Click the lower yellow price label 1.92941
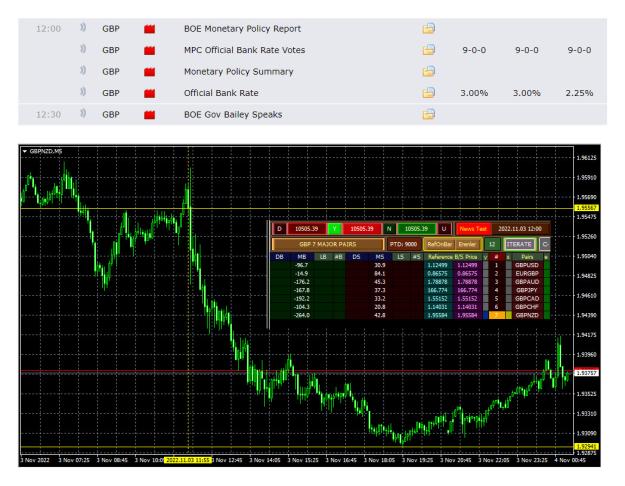625x486 pixels. click(x=586, y=447)
